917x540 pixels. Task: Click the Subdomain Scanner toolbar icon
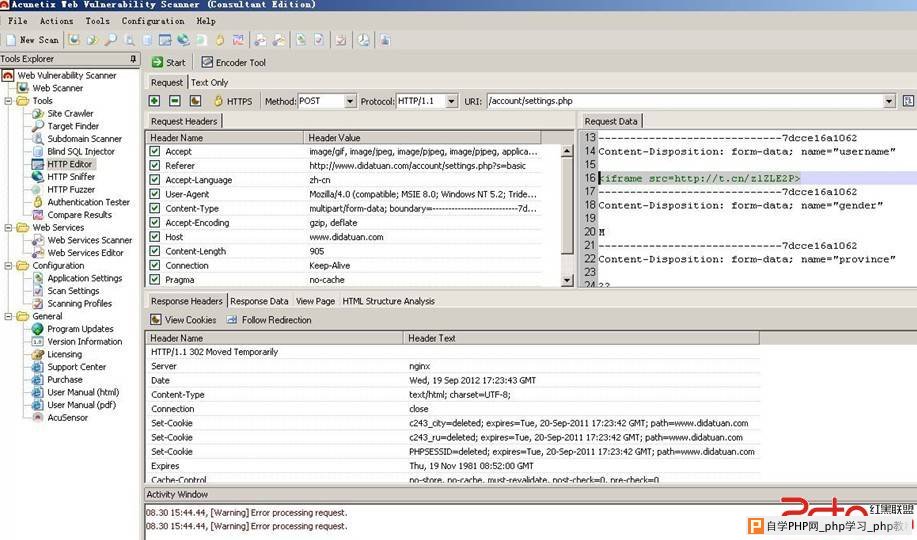click(129, 40)
